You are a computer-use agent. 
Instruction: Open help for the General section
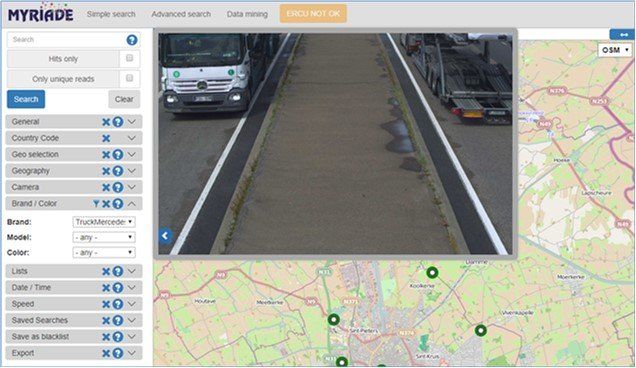pyautogui.click(x=118, y=122)
